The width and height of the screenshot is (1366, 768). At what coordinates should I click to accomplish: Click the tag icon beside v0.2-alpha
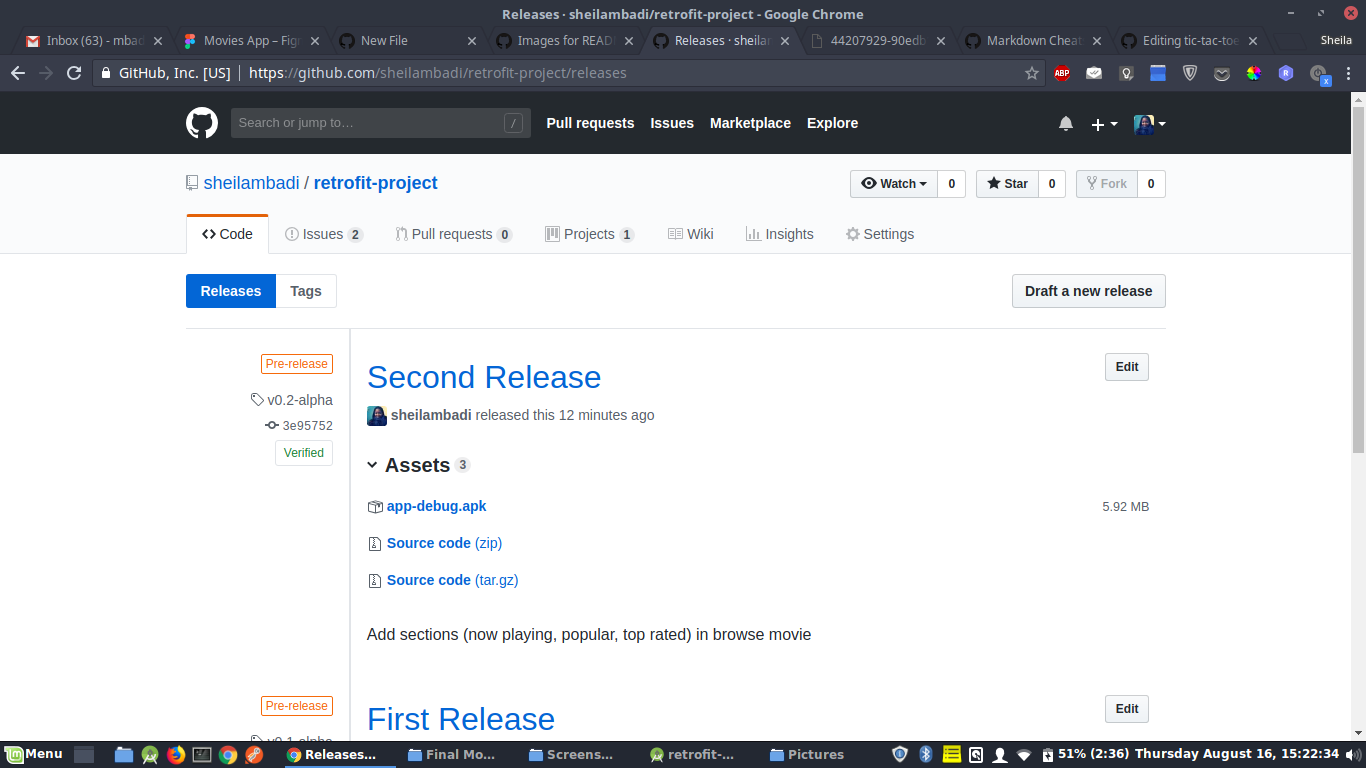pos(257,399)
